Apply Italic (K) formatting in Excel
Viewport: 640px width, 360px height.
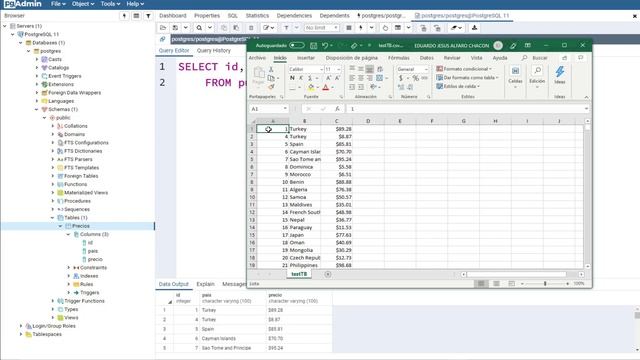[301, 78]
